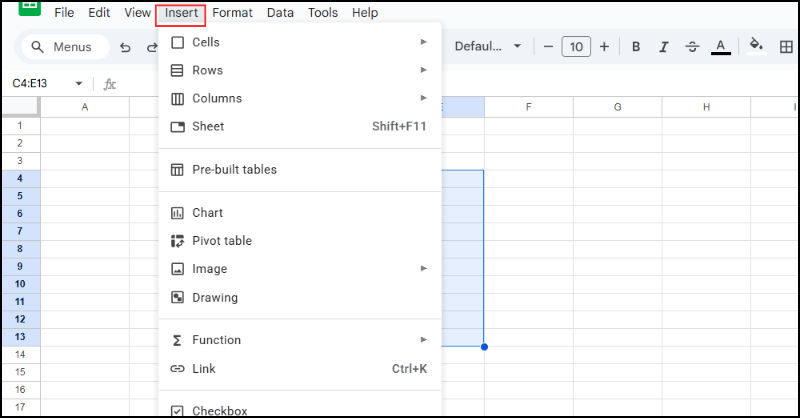Open the text color picker
Viewport: 800px width, 418px height.
point(720,47)
